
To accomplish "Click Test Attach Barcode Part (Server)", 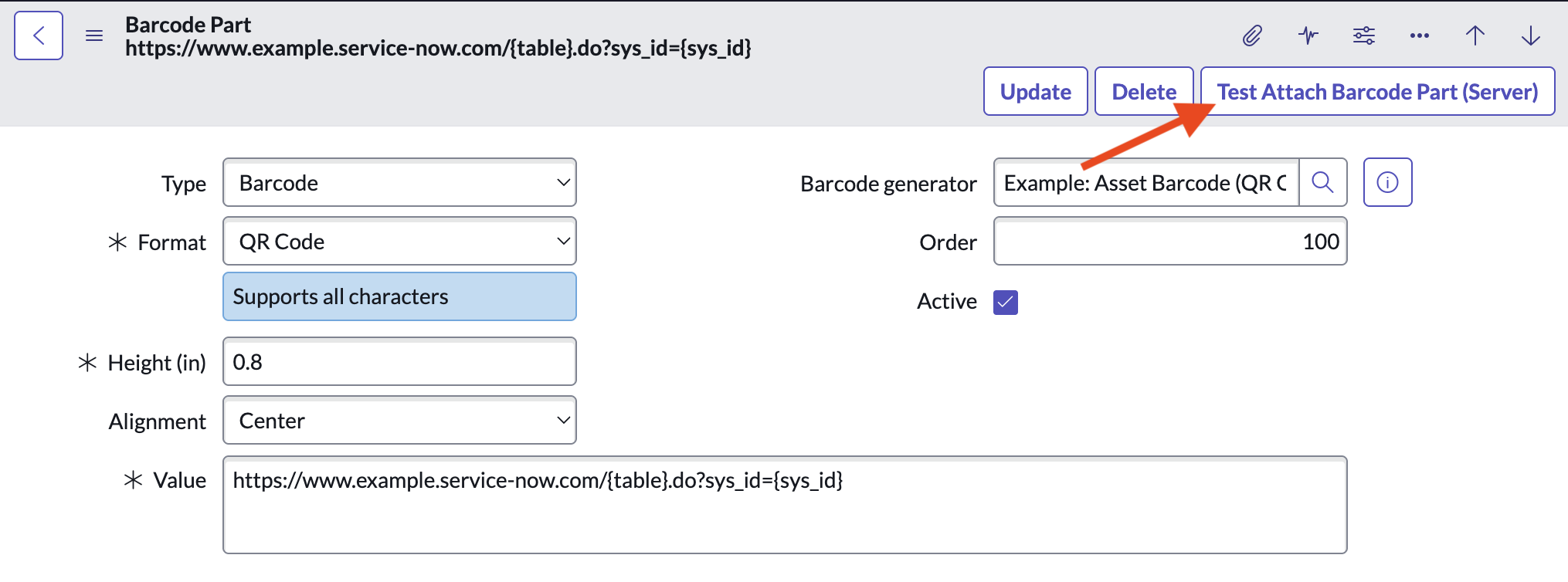I will [1378, 92].
